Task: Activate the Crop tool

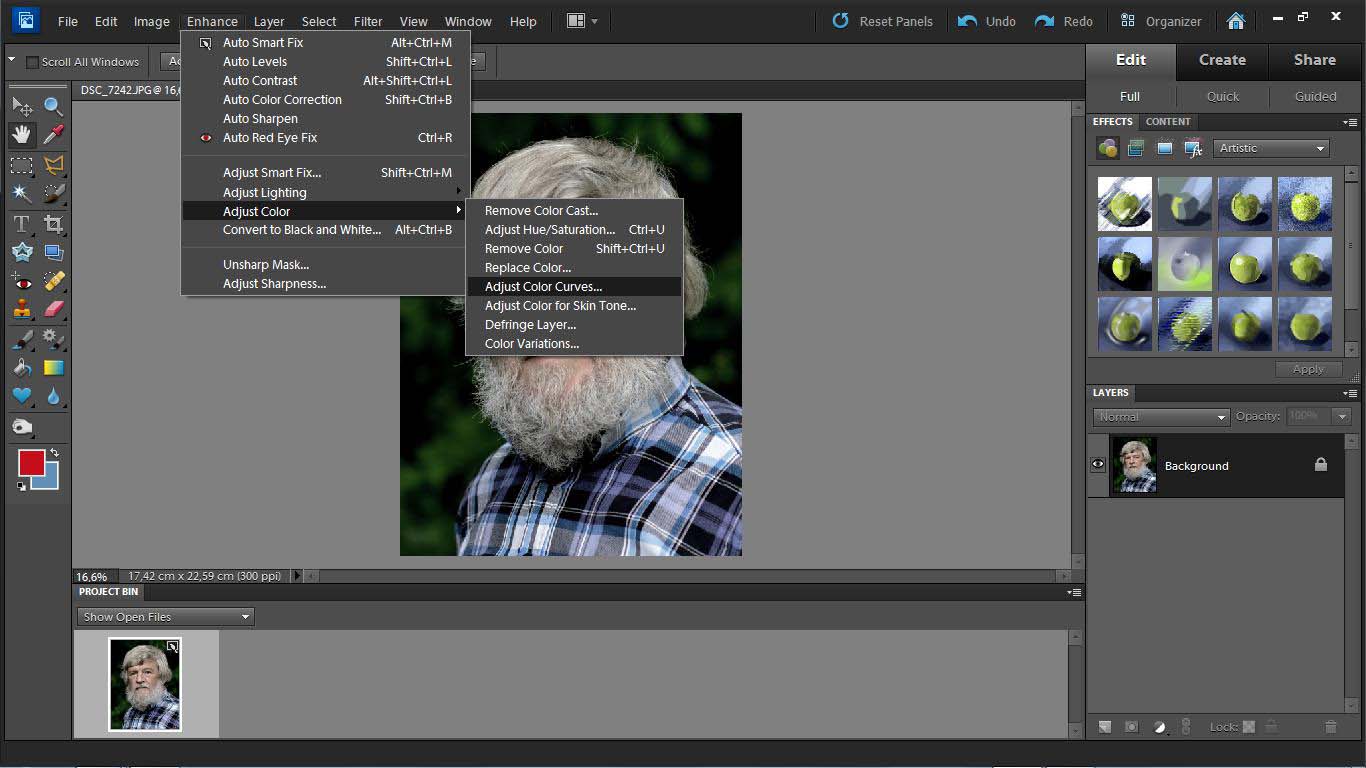Action: [x=53, y=224]
